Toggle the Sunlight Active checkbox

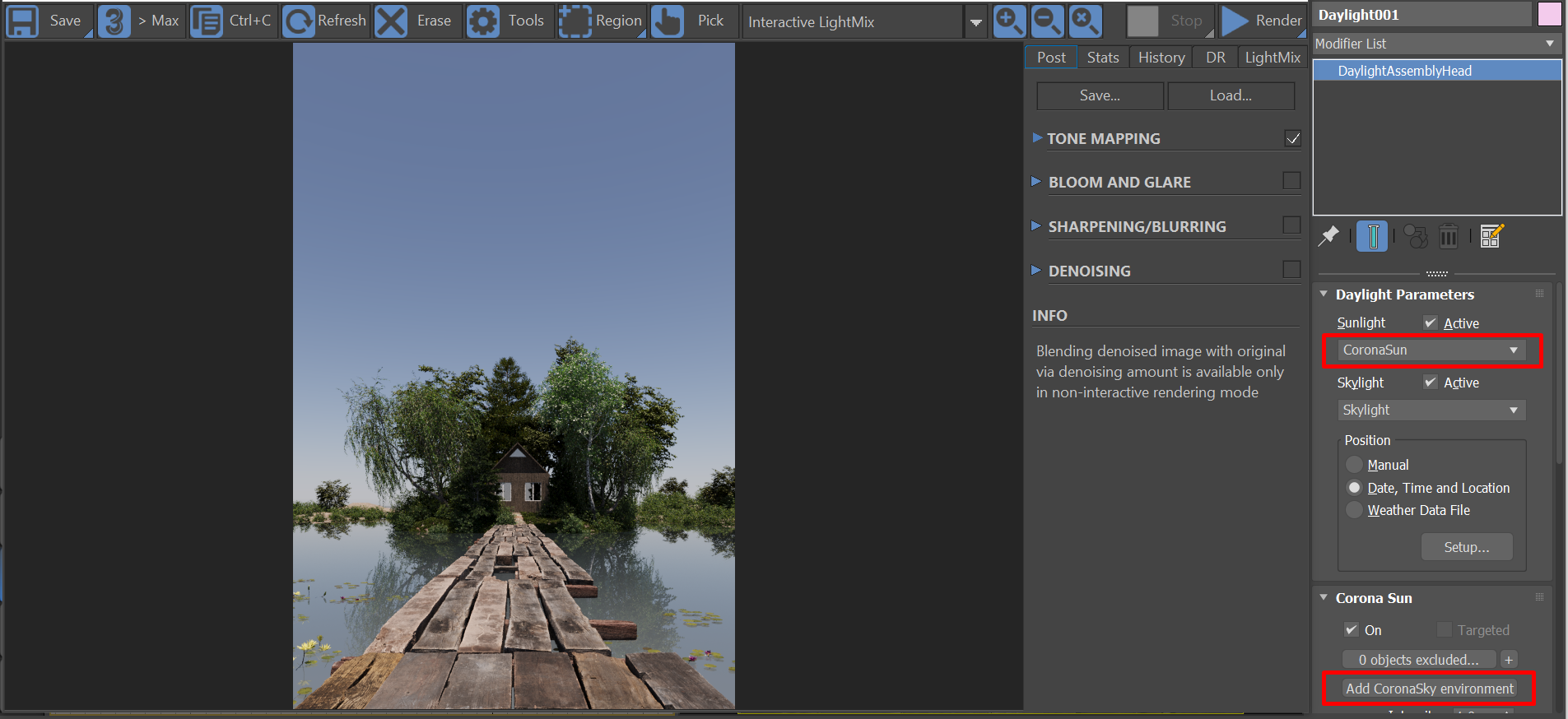pos(1431,323)
